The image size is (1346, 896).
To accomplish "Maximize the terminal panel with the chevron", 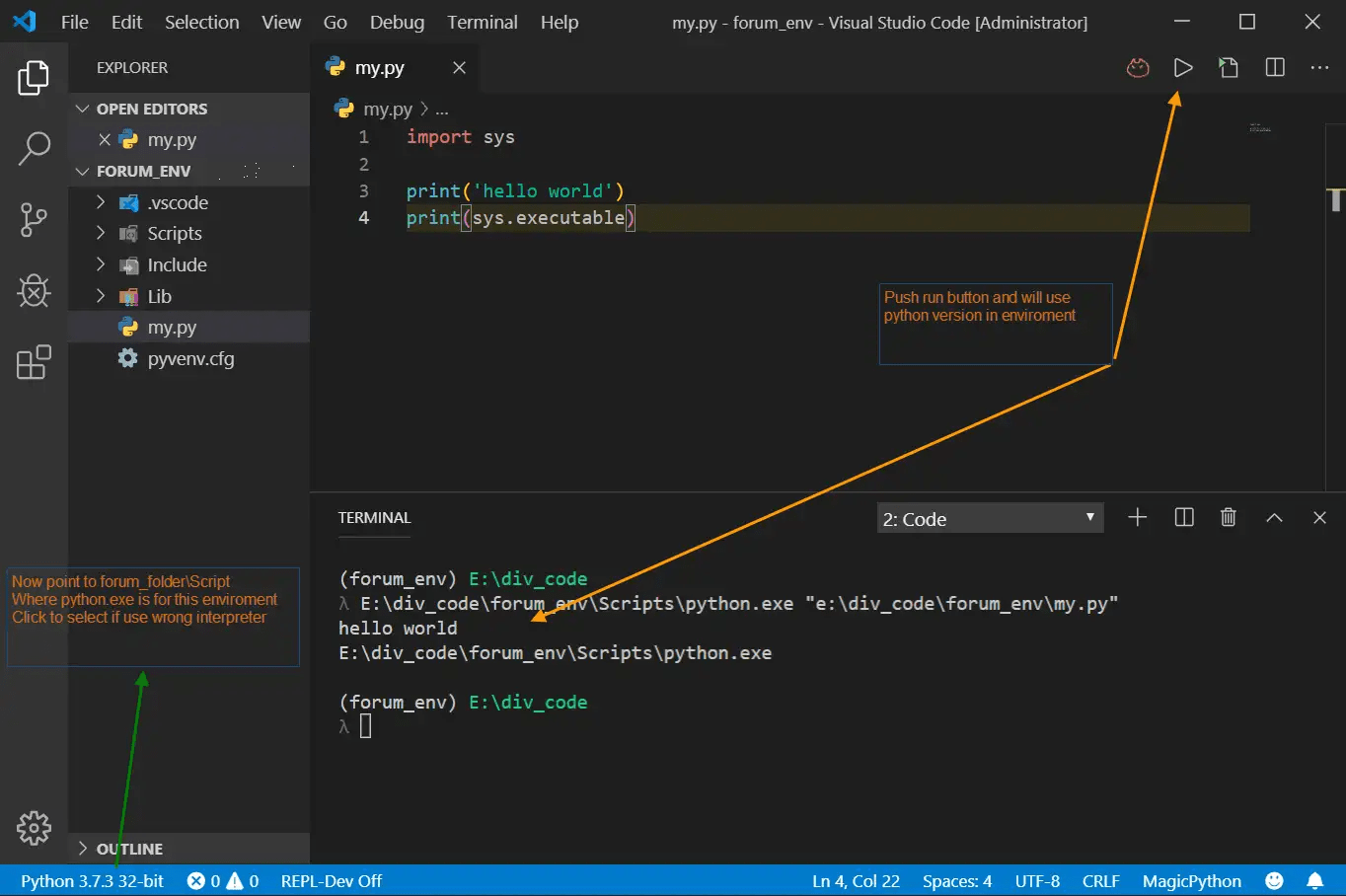I will pyautogui.click(x=1274, y=517).
